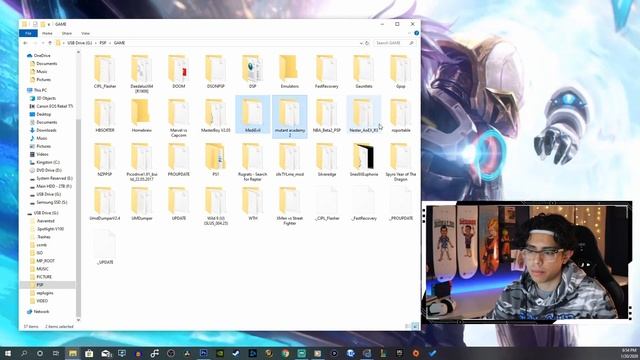Select the Silveredge folder

[327, 160]
